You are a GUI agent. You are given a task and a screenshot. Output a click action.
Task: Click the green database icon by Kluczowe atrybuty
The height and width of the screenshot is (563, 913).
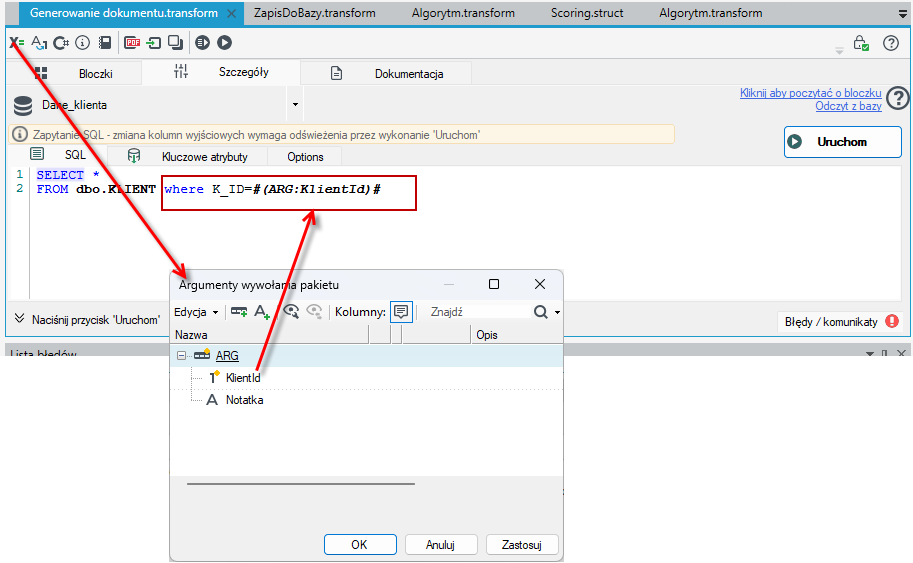coord(134,156)
